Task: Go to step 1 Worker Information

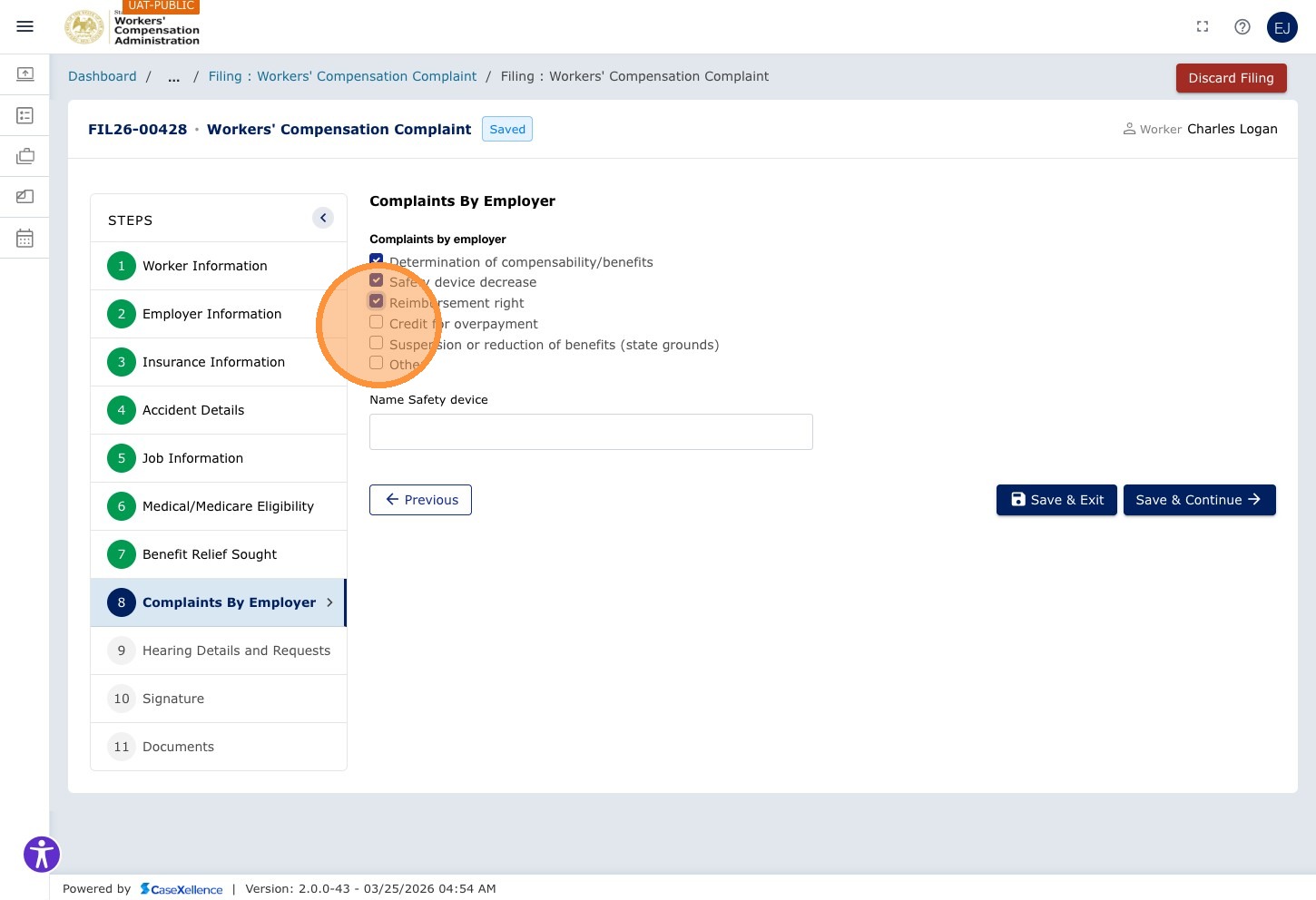Action: [x=219, y=266]
